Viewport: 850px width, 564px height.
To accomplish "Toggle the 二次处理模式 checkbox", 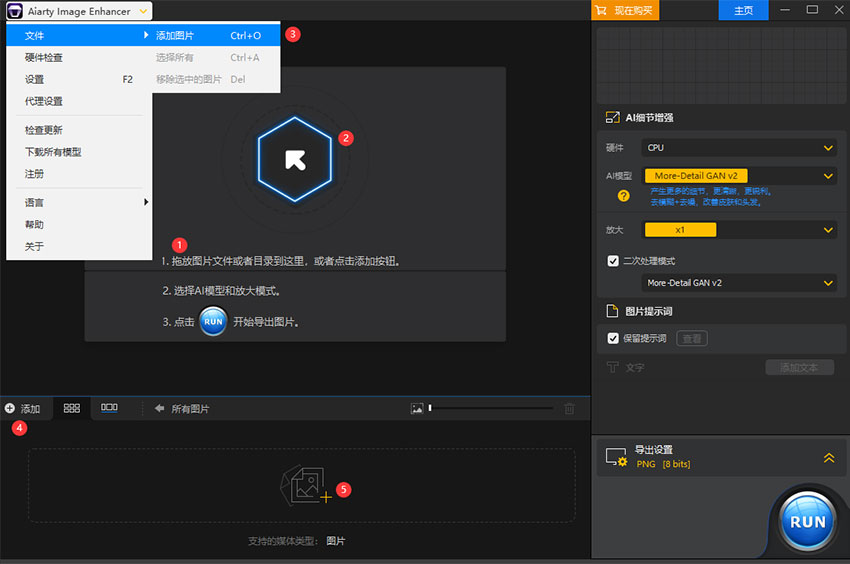I will pos(614,261).
